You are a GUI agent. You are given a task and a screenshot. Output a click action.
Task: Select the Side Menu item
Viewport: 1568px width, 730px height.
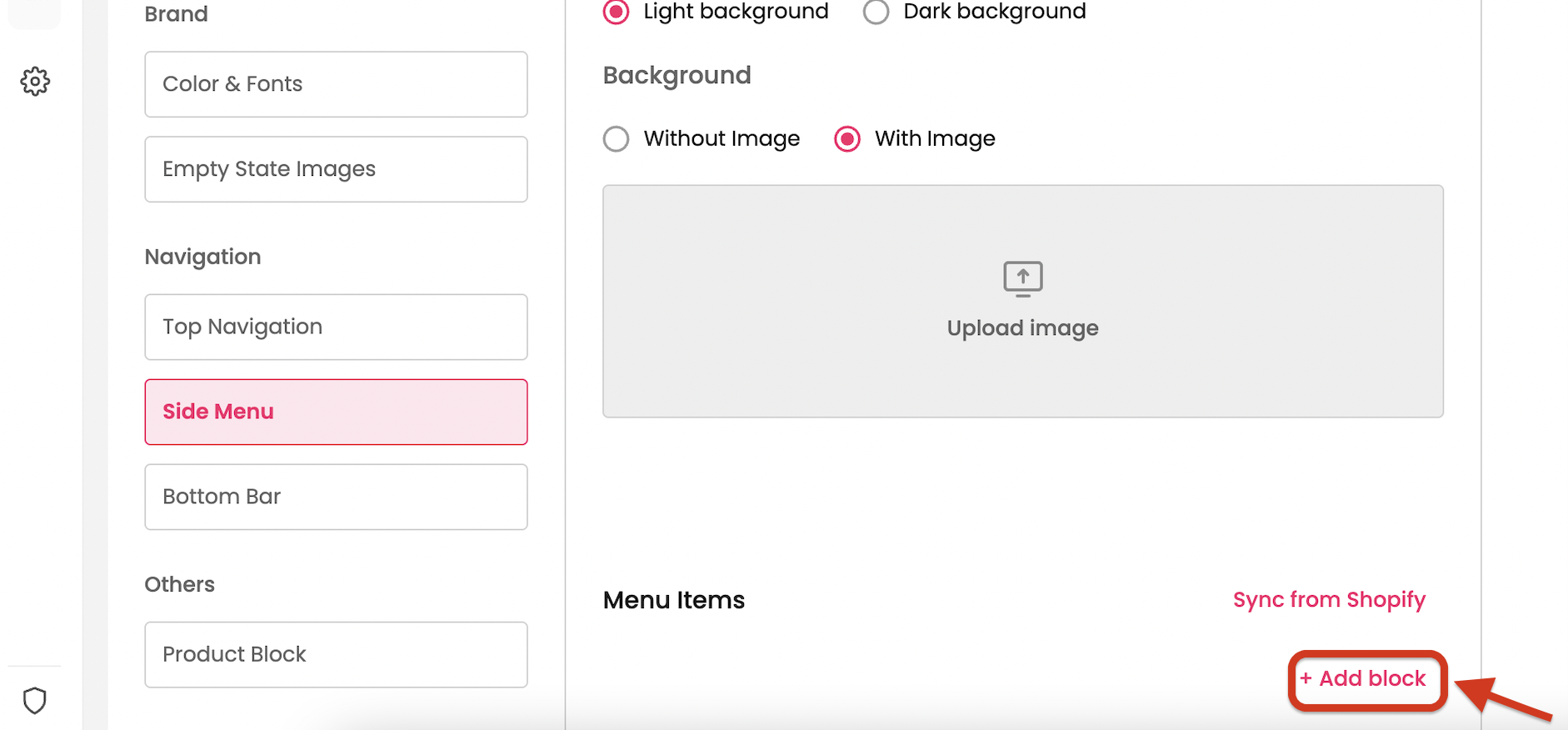coord(336,412)
